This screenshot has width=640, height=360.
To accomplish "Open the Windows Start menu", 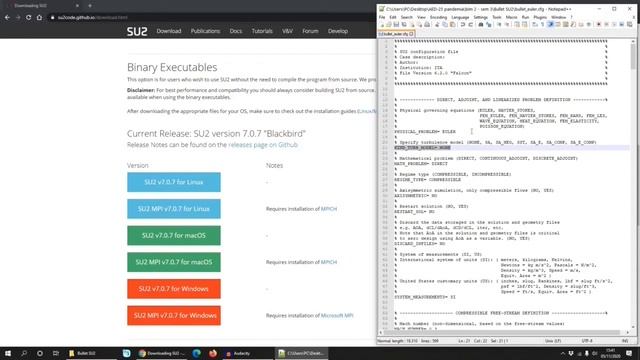I will [x=8, y=353].
